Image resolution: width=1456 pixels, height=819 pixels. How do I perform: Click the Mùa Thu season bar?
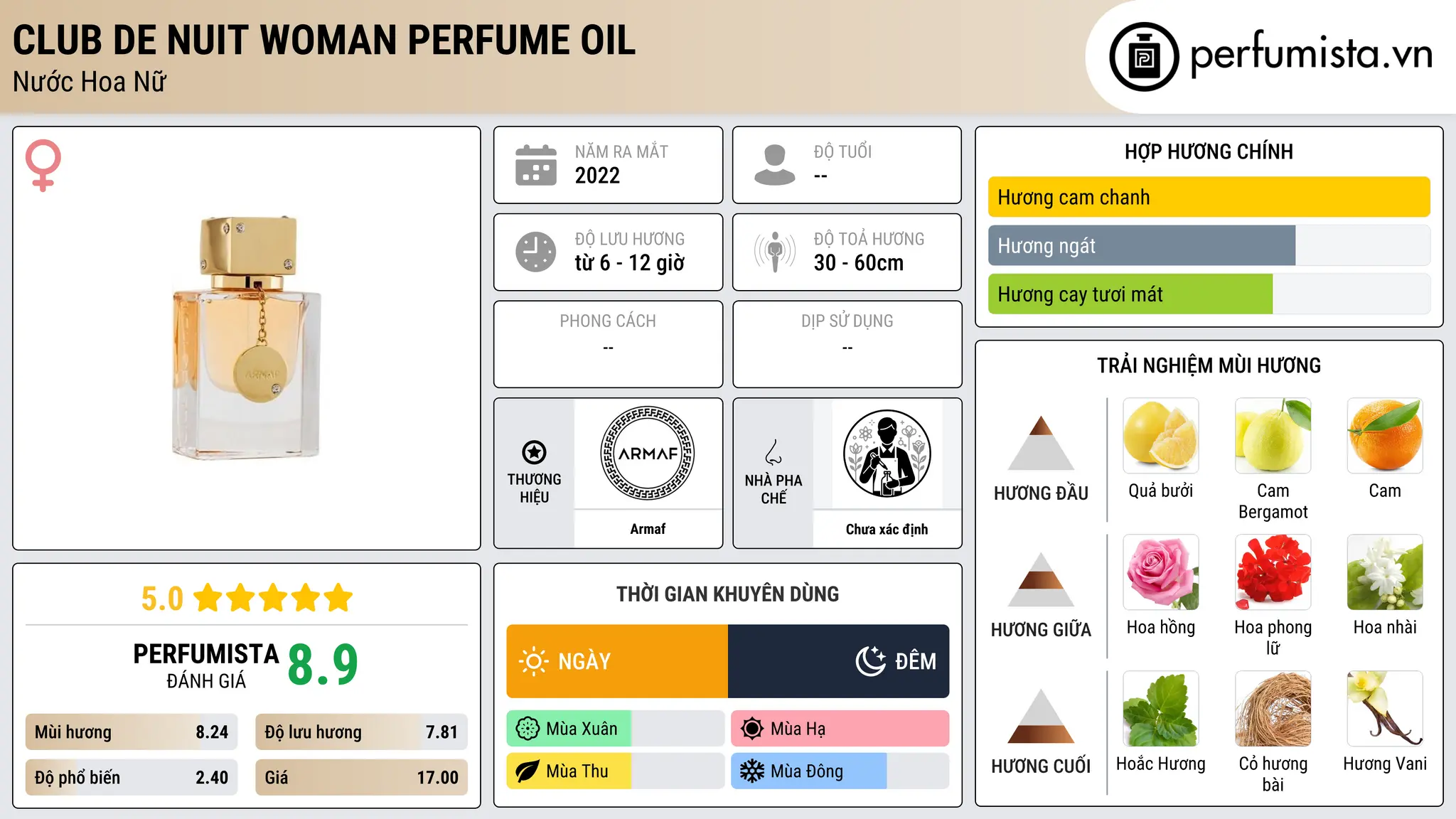(616, 771)
